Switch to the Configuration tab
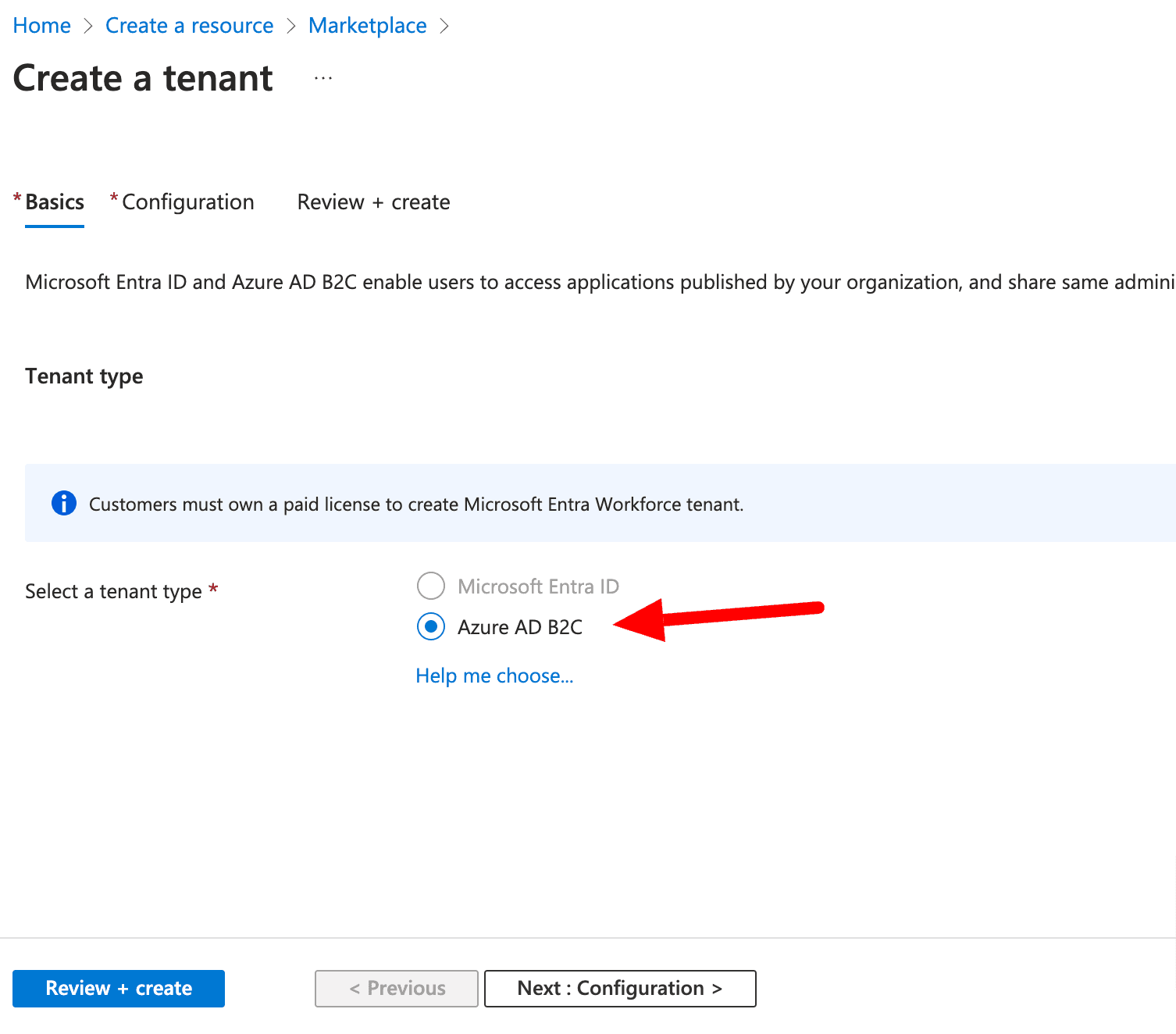Viewport: 1176px width, 1034px height. 188,201
